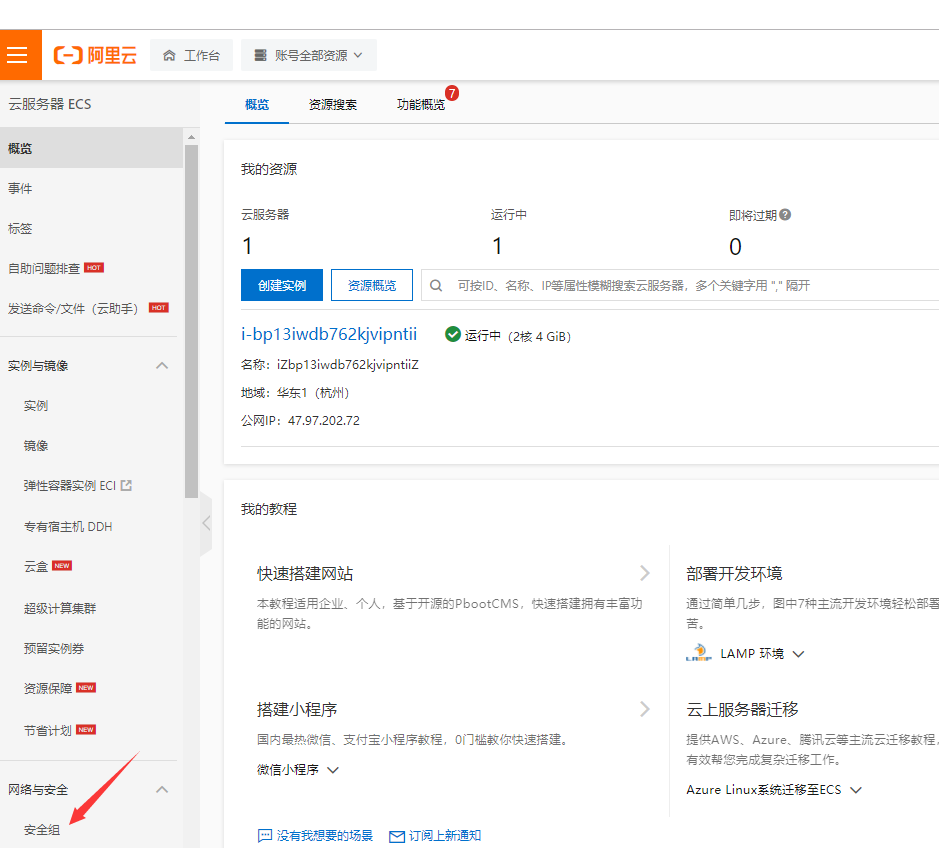939x848 pixels.
Task: Click the 快速搭建网站 tutorial title
Action: 305,574
